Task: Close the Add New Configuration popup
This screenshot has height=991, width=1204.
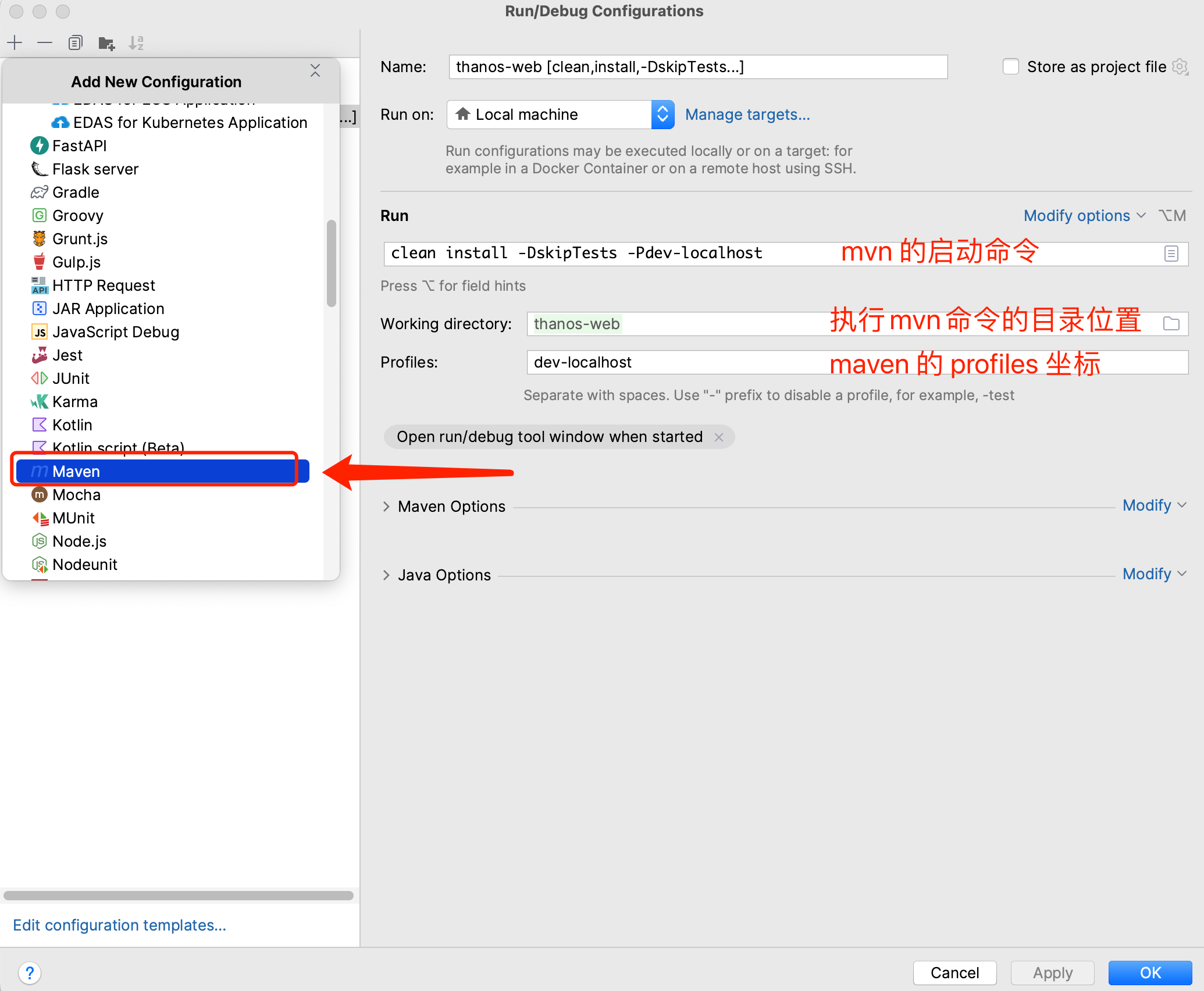Action: click(x=315, y=71)
